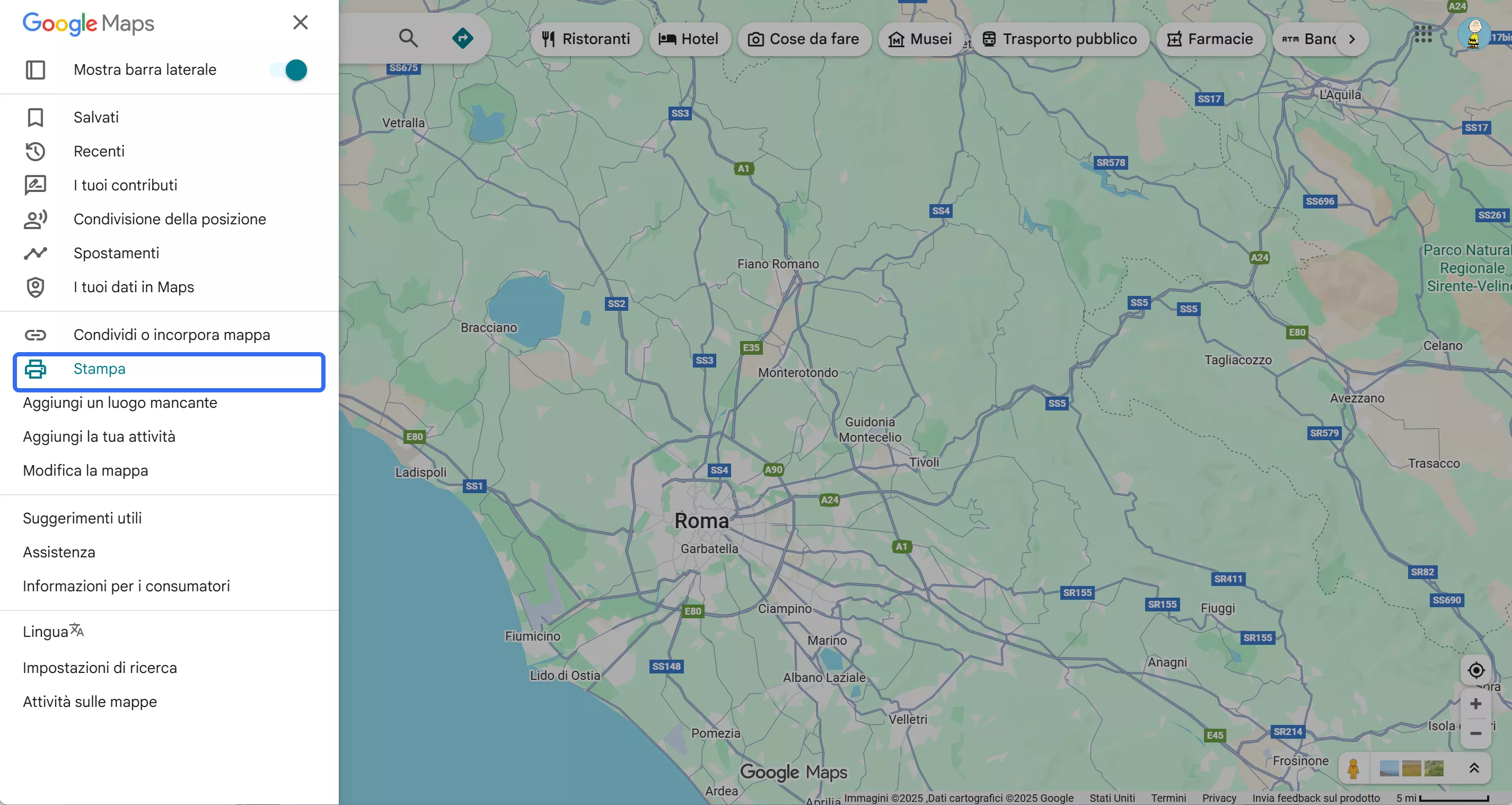1512x805 pixels.
Task: Zoom out with the minus button
Action: click(x=1475, y=733)
